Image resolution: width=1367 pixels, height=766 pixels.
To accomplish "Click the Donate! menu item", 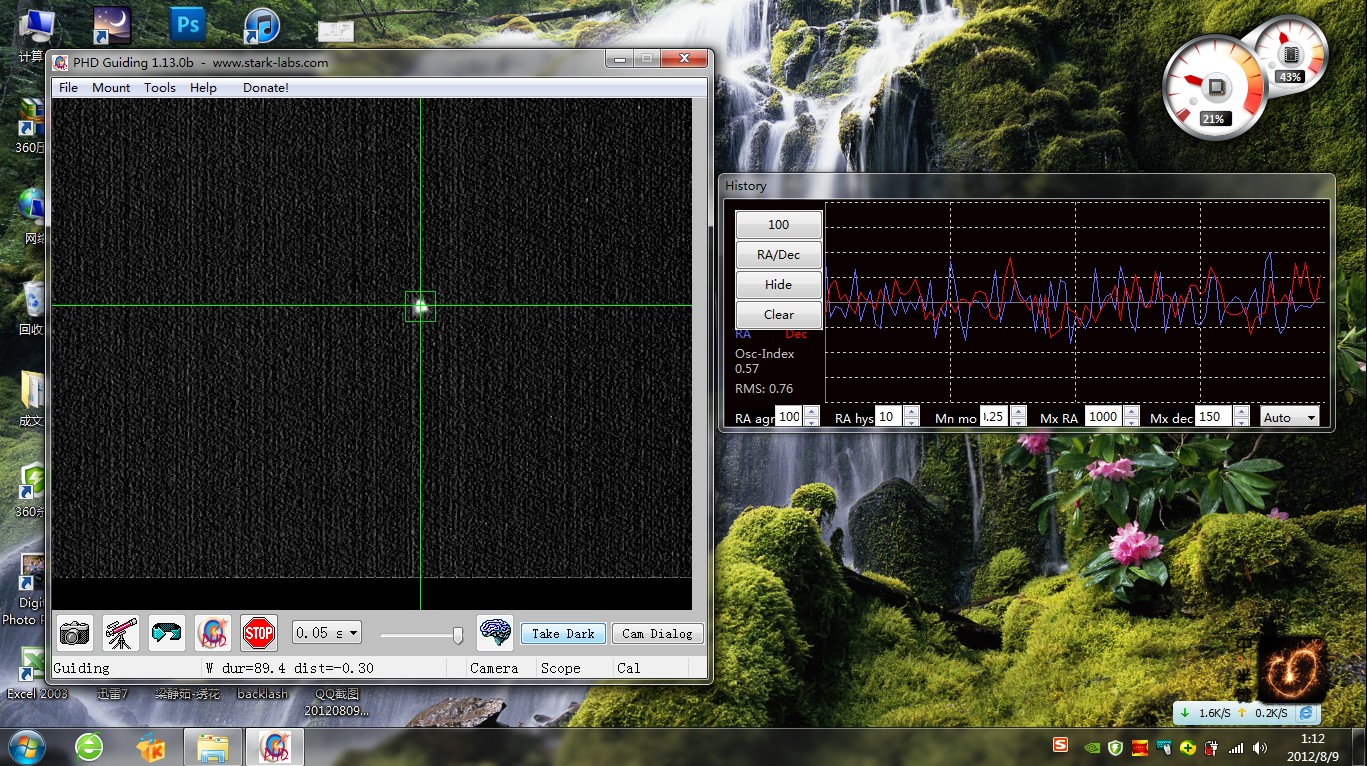I will [266, 88].
